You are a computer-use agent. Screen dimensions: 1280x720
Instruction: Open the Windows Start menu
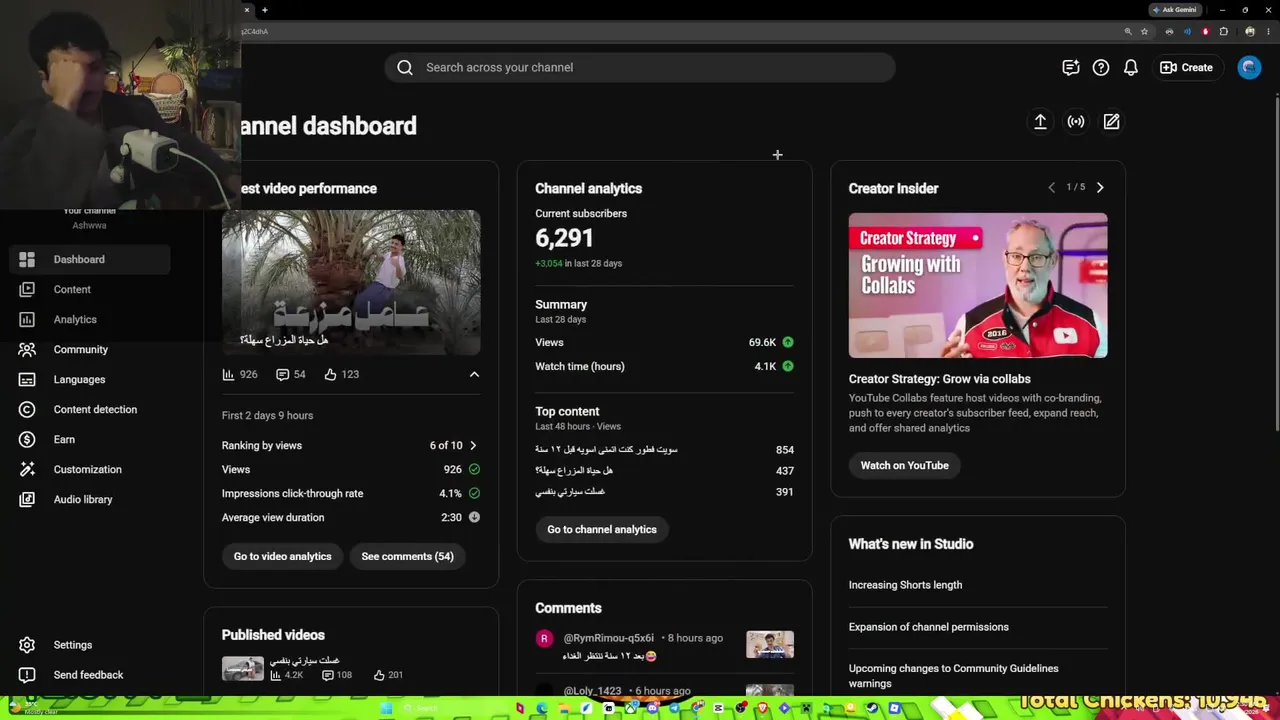pyautogui.click(x=386, y=708)
